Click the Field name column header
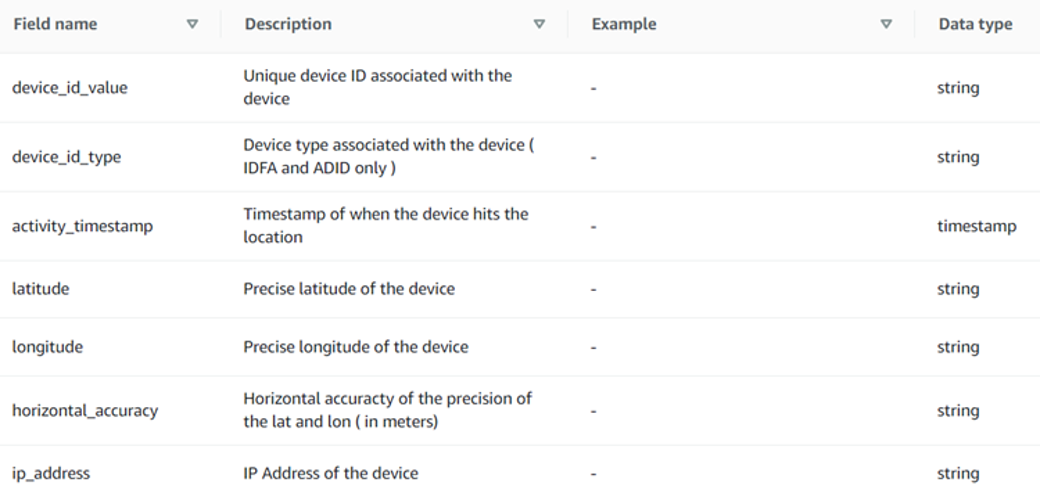Image resolution: width=1040 pixels, height=500 pixels. coord(55,25)
